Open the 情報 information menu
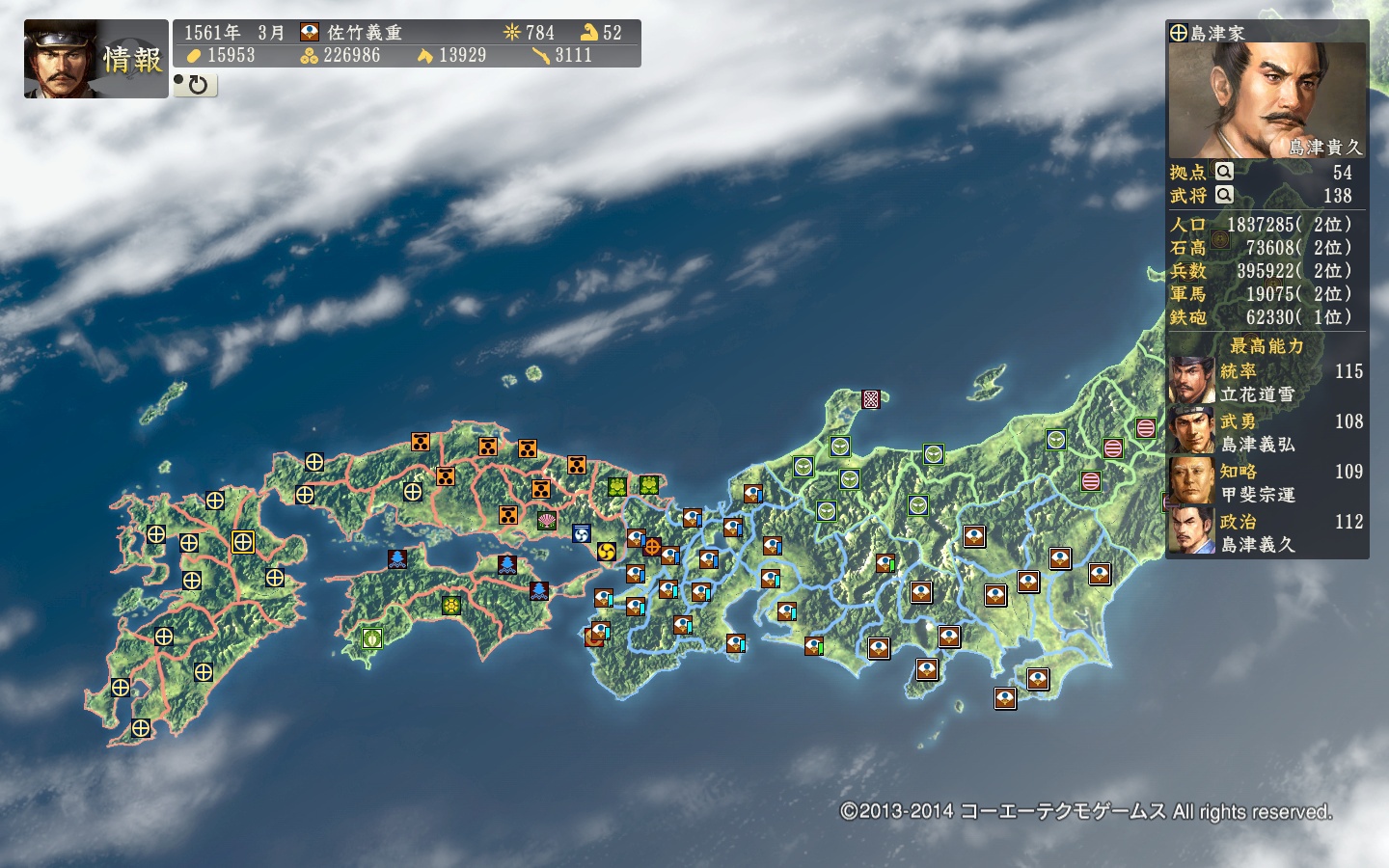Image resolution: width=1389 pixels, height=868 pixels. point(95,59)
